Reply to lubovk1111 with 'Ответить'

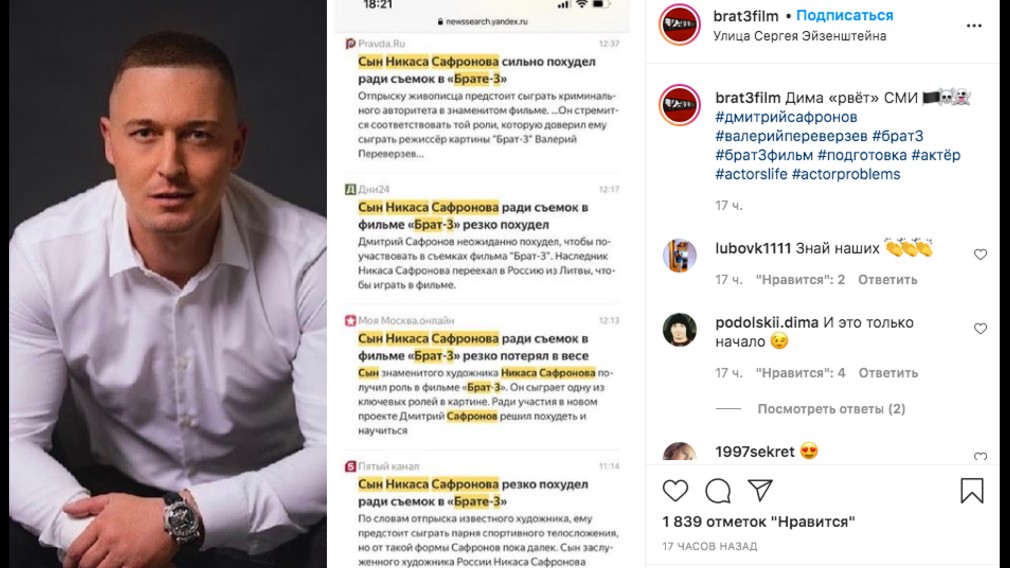pyautogui.click(x=888, y=279)
